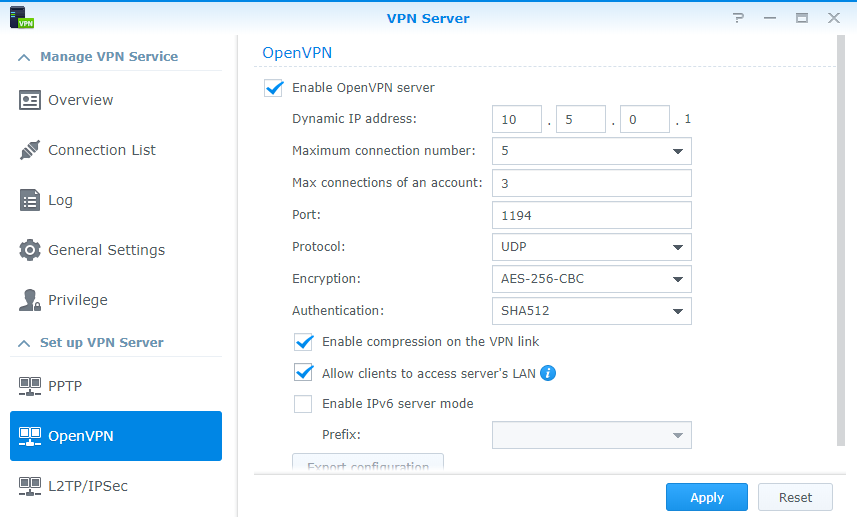Click the VPN Server app icon
This screenshot has height=517, width=857.
(x=21, y=17)
